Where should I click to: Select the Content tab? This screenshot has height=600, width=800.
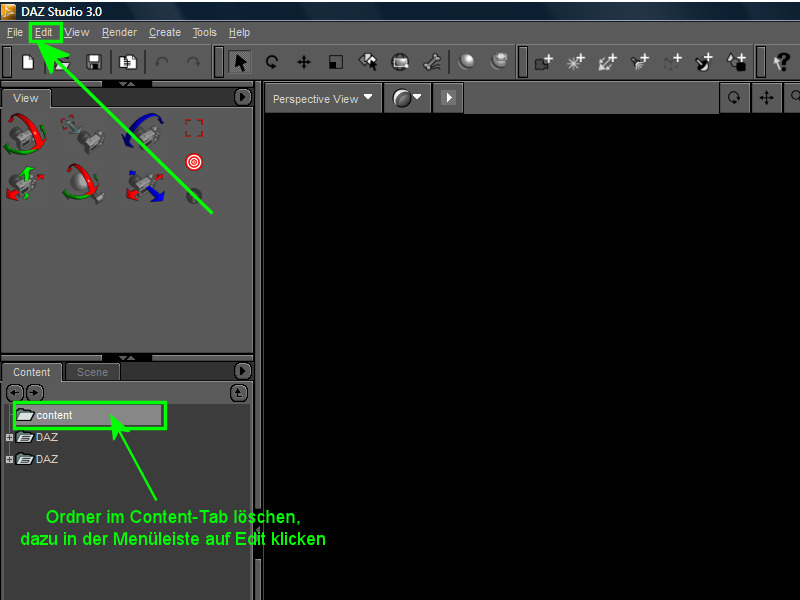[x=32, y=372]
